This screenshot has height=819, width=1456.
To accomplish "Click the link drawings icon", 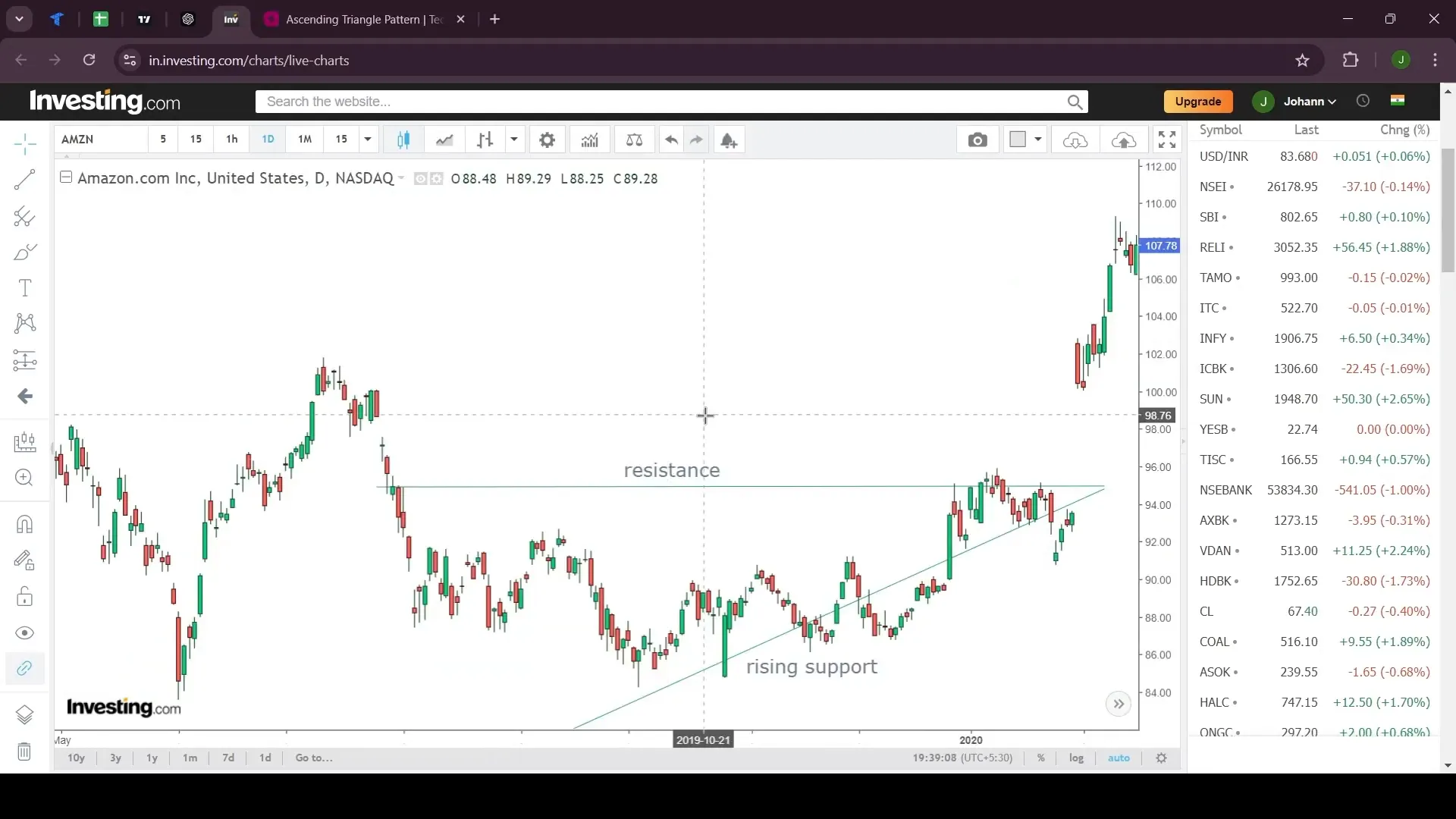I will tap(24, 669).
